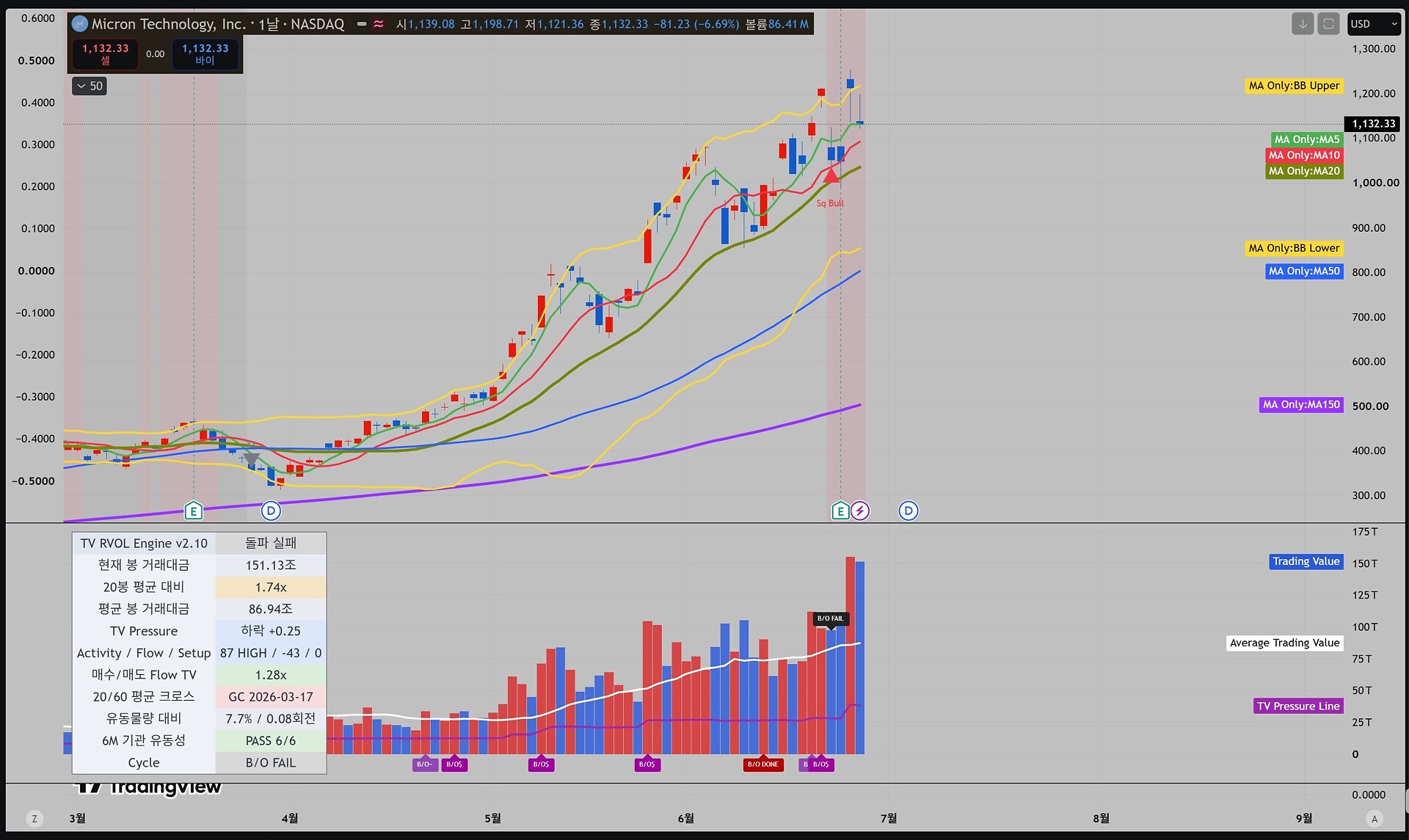Screen dimensions: 1409x840
Task: Click the 151.13조 value cell
Action: (x=271, y=566)
